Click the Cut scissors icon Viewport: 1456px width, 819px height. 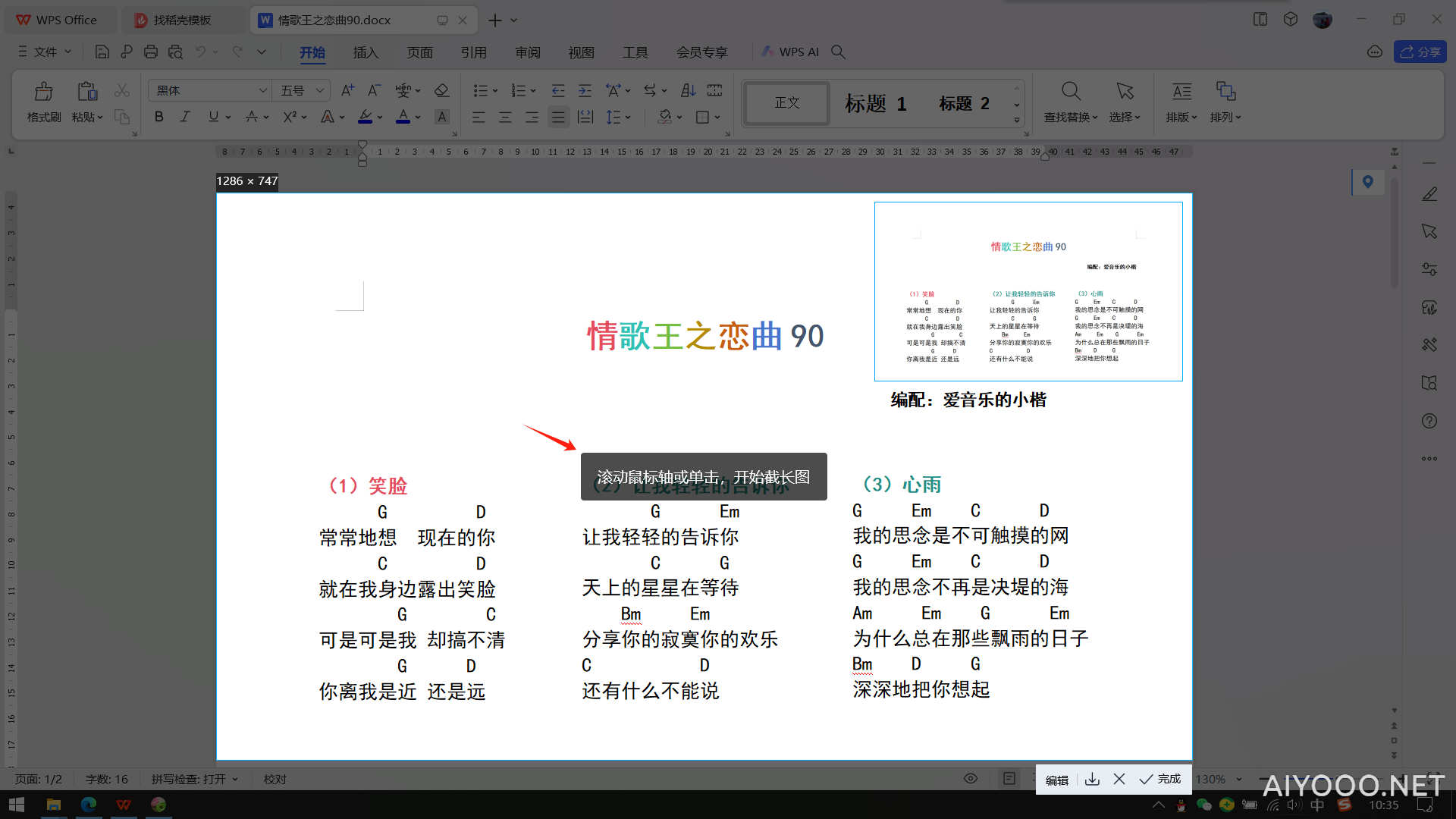click(122, 91)
